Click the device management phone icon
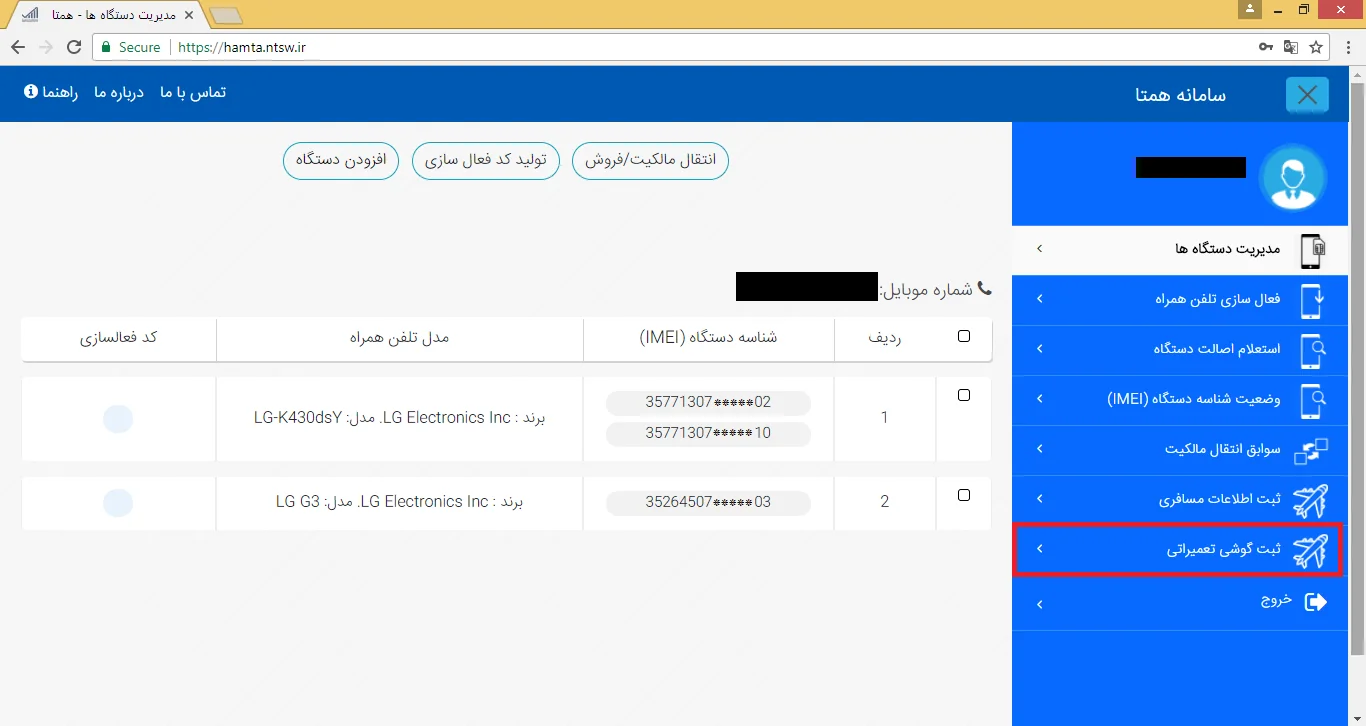This screenshot has width=1366, height=726. [1311, 250]
